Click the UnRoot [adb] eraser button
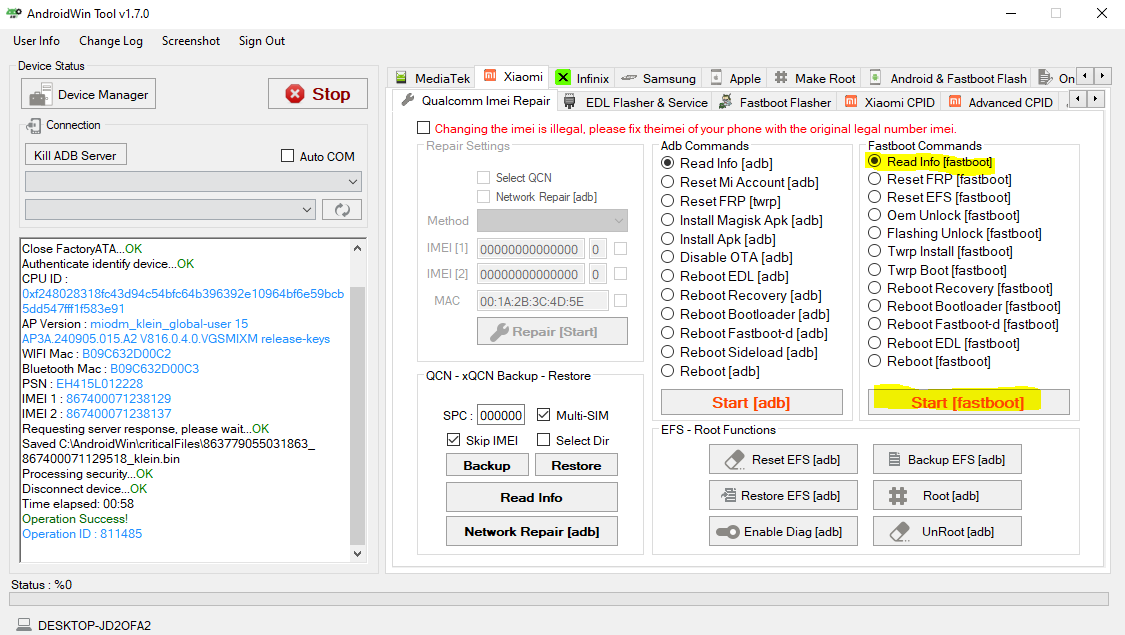 click(x=946, y=531)
